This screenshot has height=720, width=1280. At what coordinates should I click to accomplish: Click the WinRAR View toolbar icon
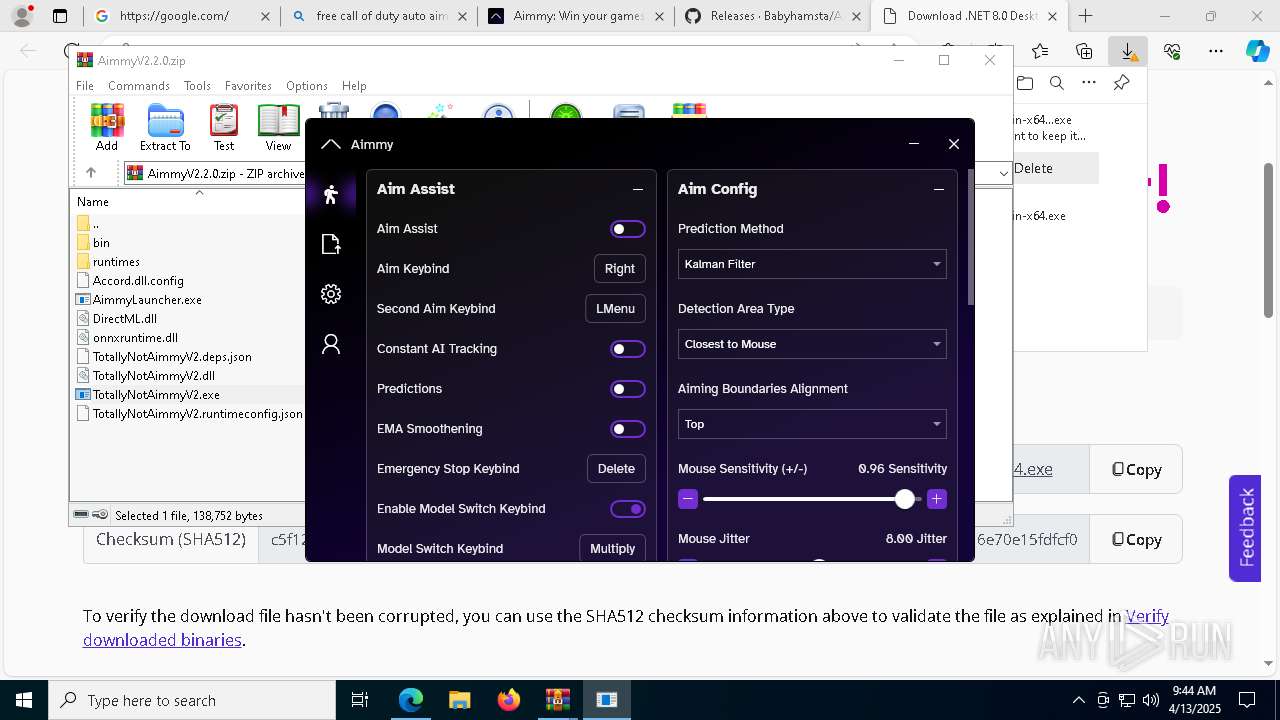coord(278,127)
